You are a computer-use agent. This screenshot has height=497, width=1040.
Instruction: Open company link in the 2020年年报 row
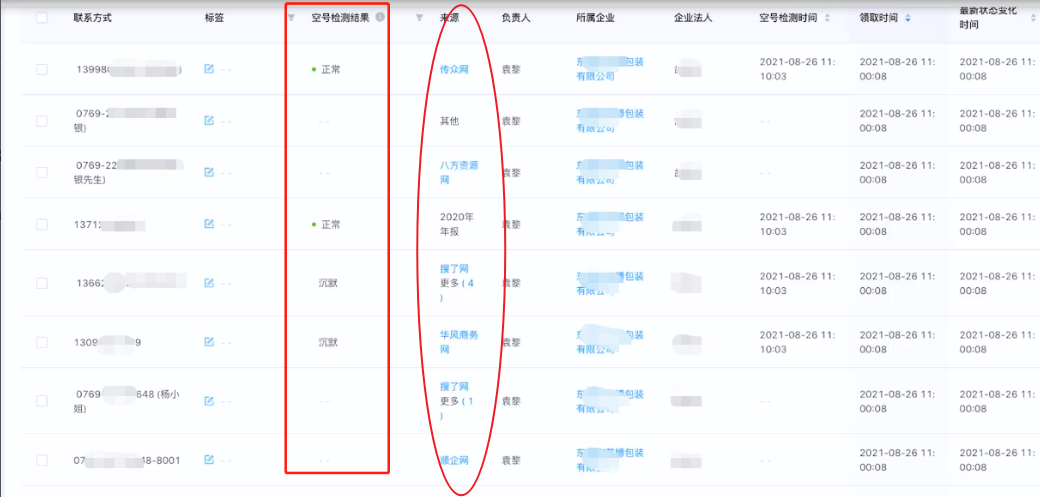[610, 224]
